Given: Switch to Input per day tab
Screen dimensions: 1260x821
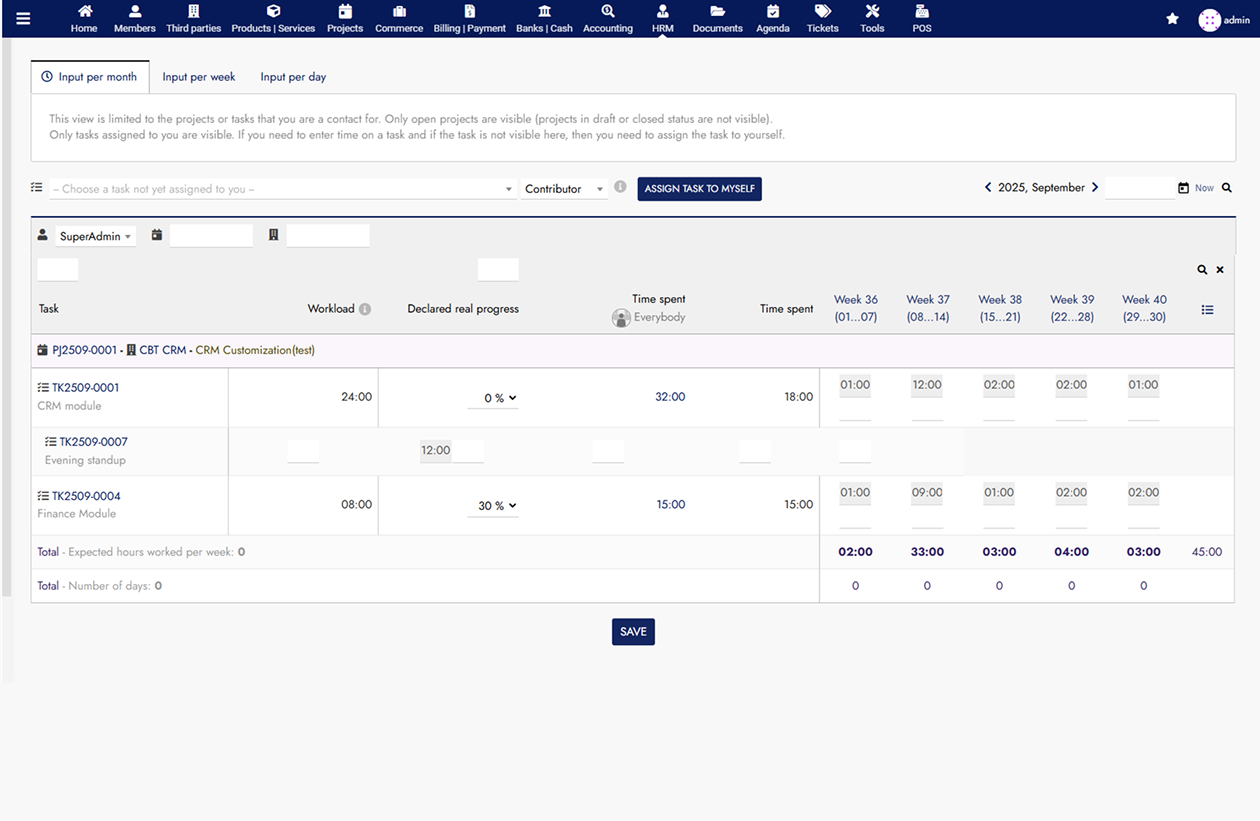Looking at the screenshot, I should pos(293,77).
